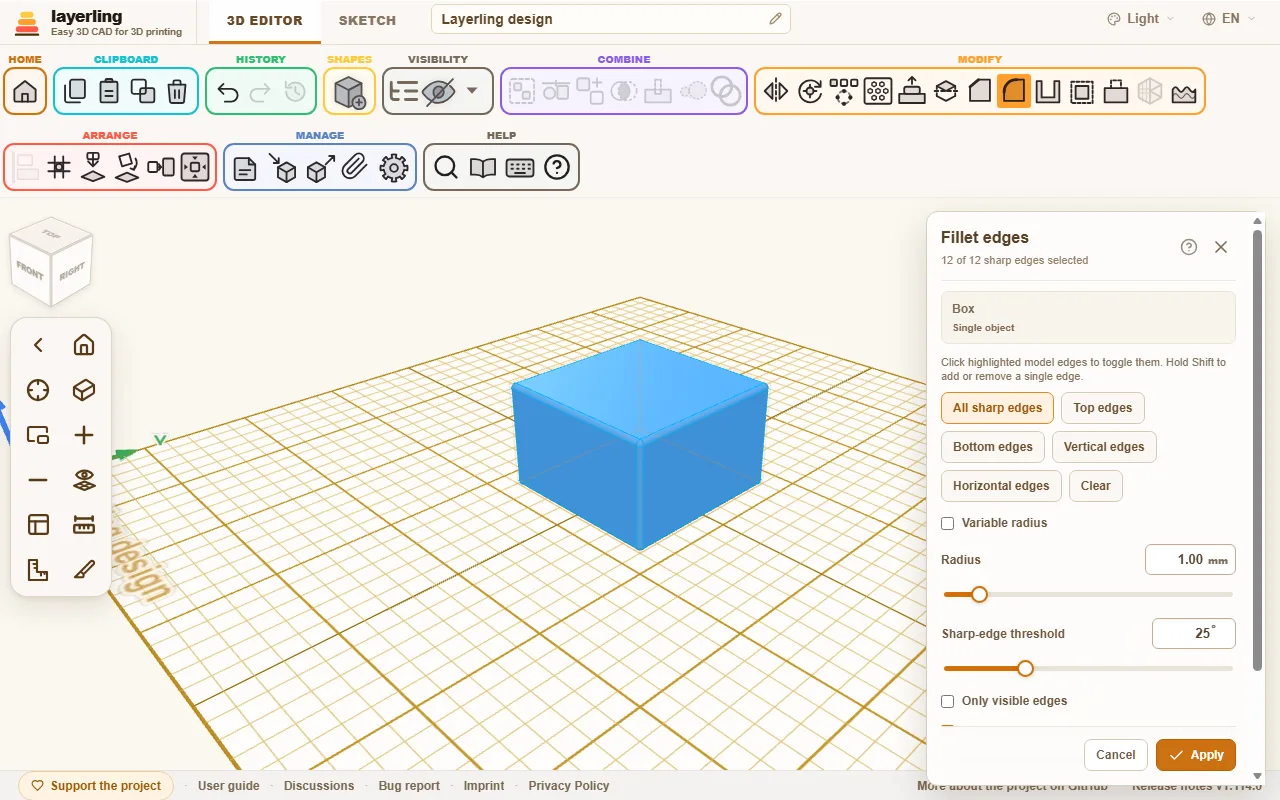Viewport: 1280px width, 800px height.
Task: Undo the last action
Action: pos(227,92)
